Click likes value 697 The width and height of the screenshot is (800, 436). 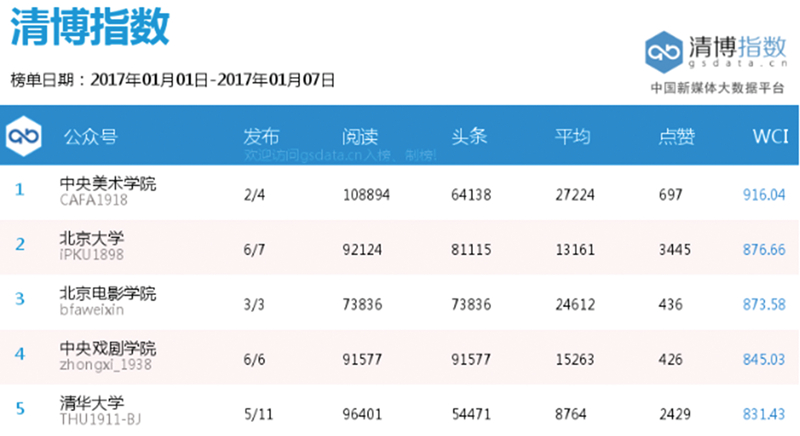pos(670,195)
